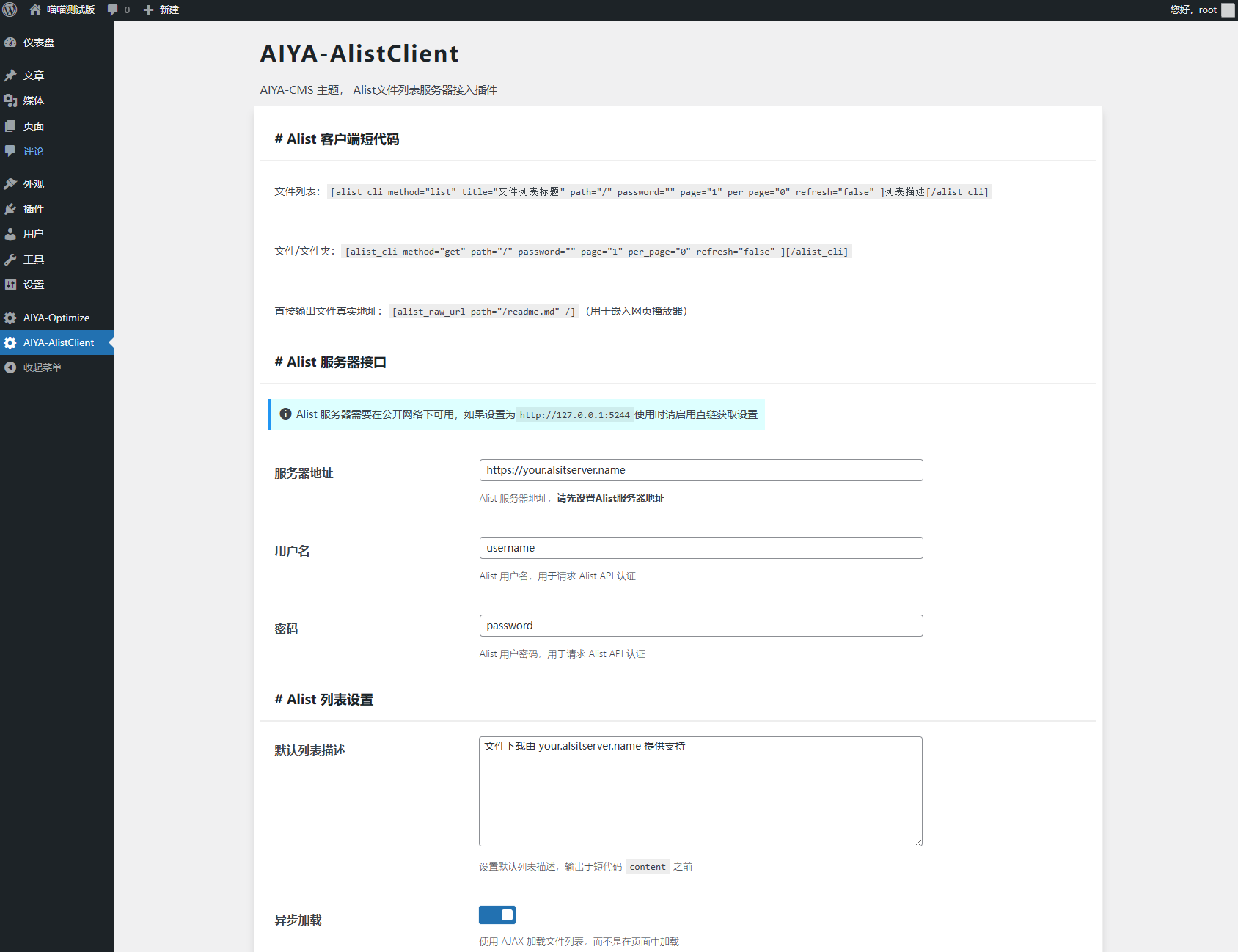
Task: Click the WordPress logo icon
Action: (x=10, y=10)
